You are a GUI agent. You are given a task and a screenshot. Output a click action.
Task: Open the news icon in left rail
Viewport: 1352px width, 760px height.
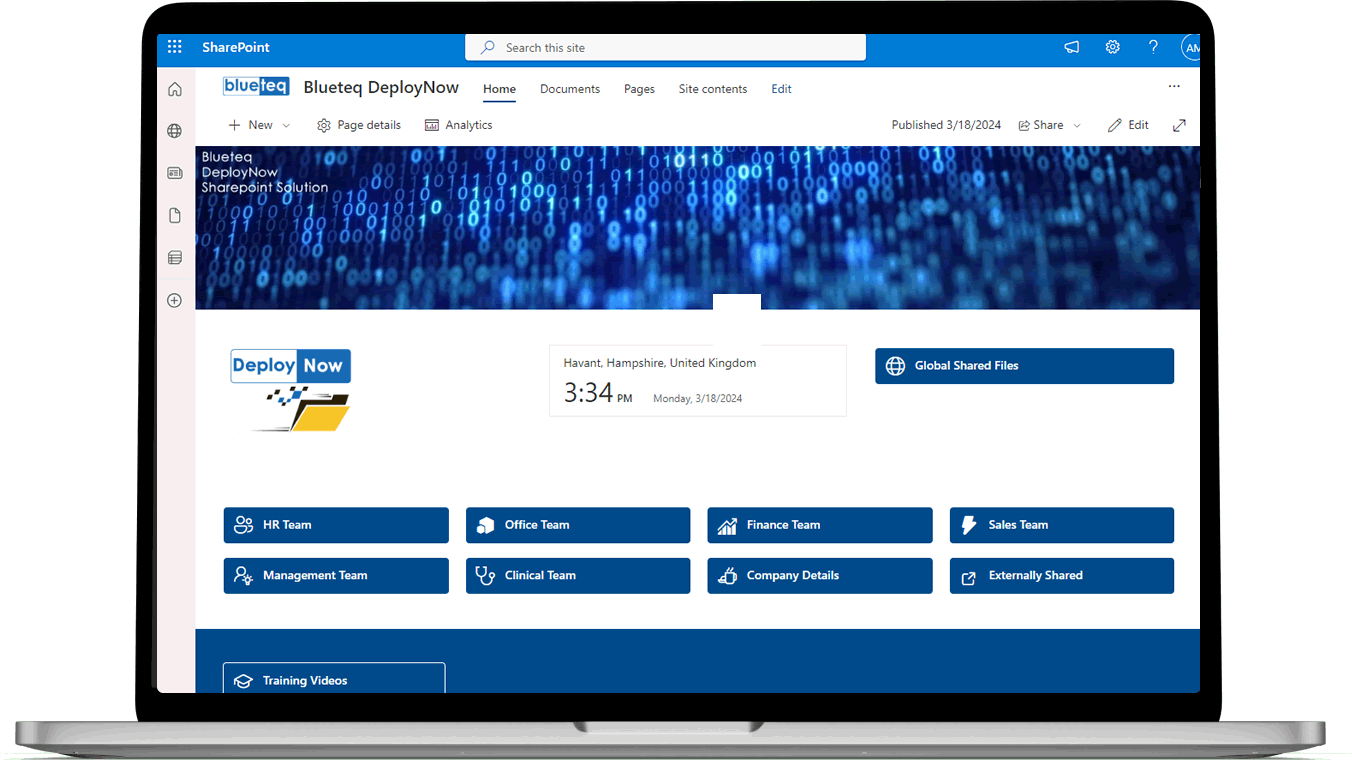175,173
